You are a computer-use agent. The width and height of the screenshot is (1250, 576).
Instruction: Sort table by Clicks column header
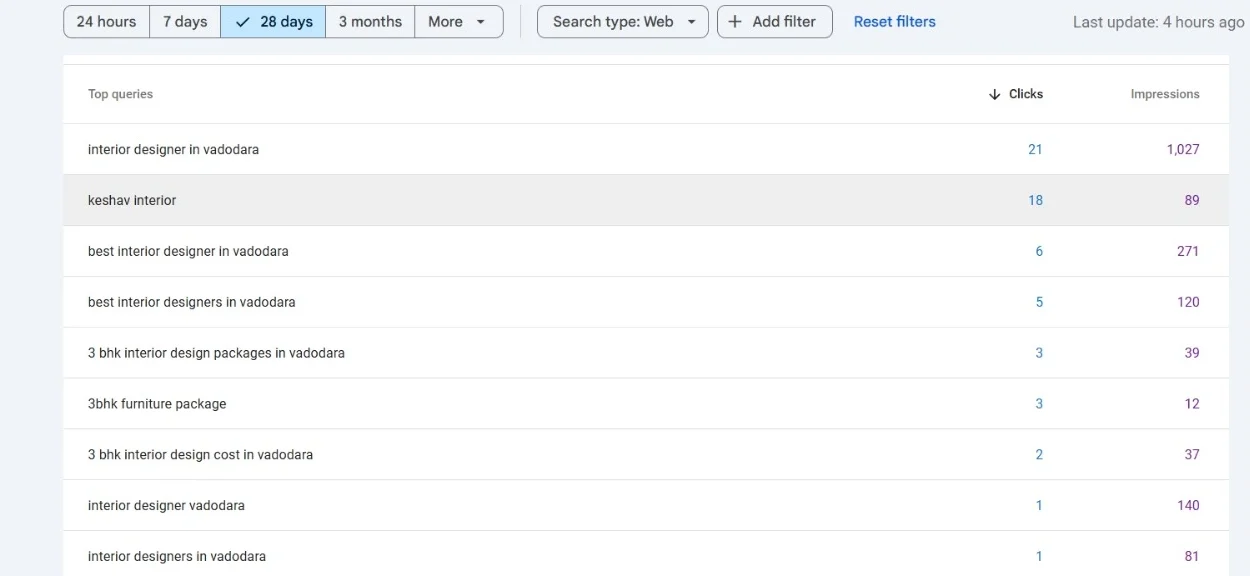tap(1025, 94)
